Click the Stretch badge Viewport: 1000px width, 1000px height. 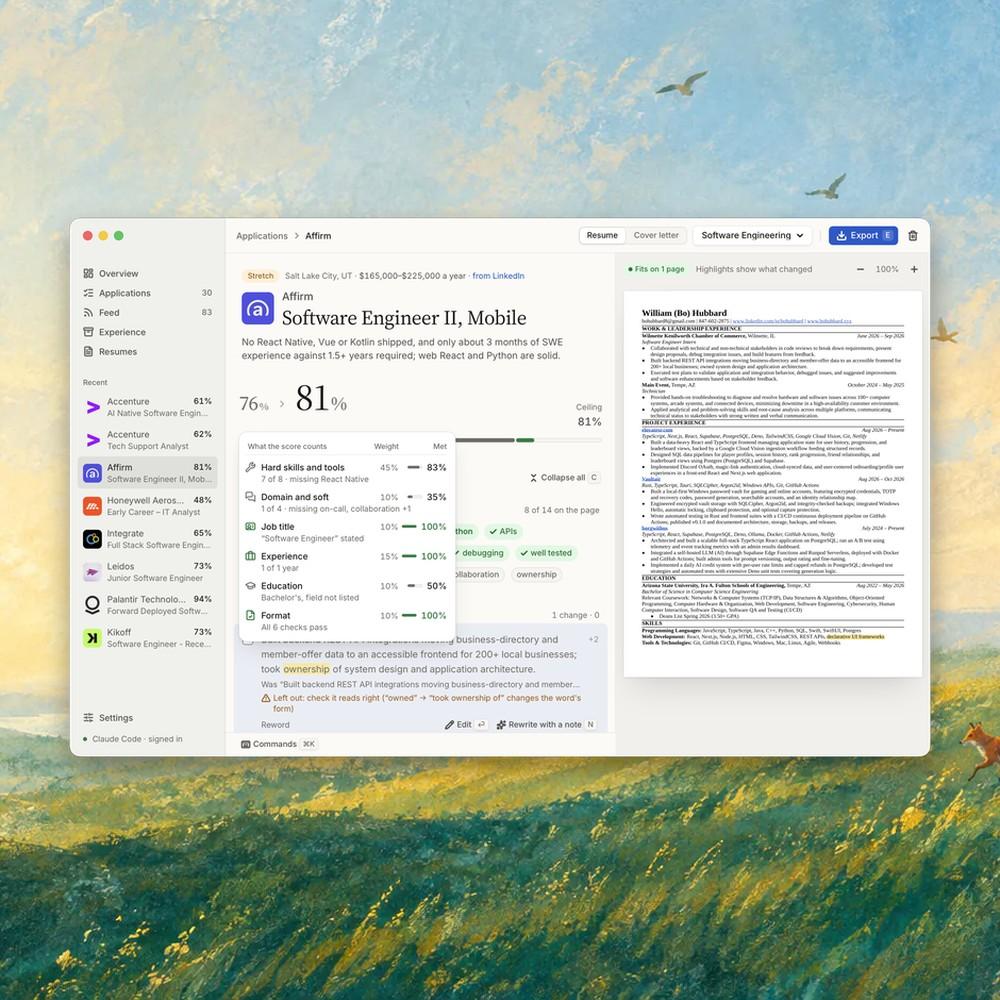[x=260, y=276]
